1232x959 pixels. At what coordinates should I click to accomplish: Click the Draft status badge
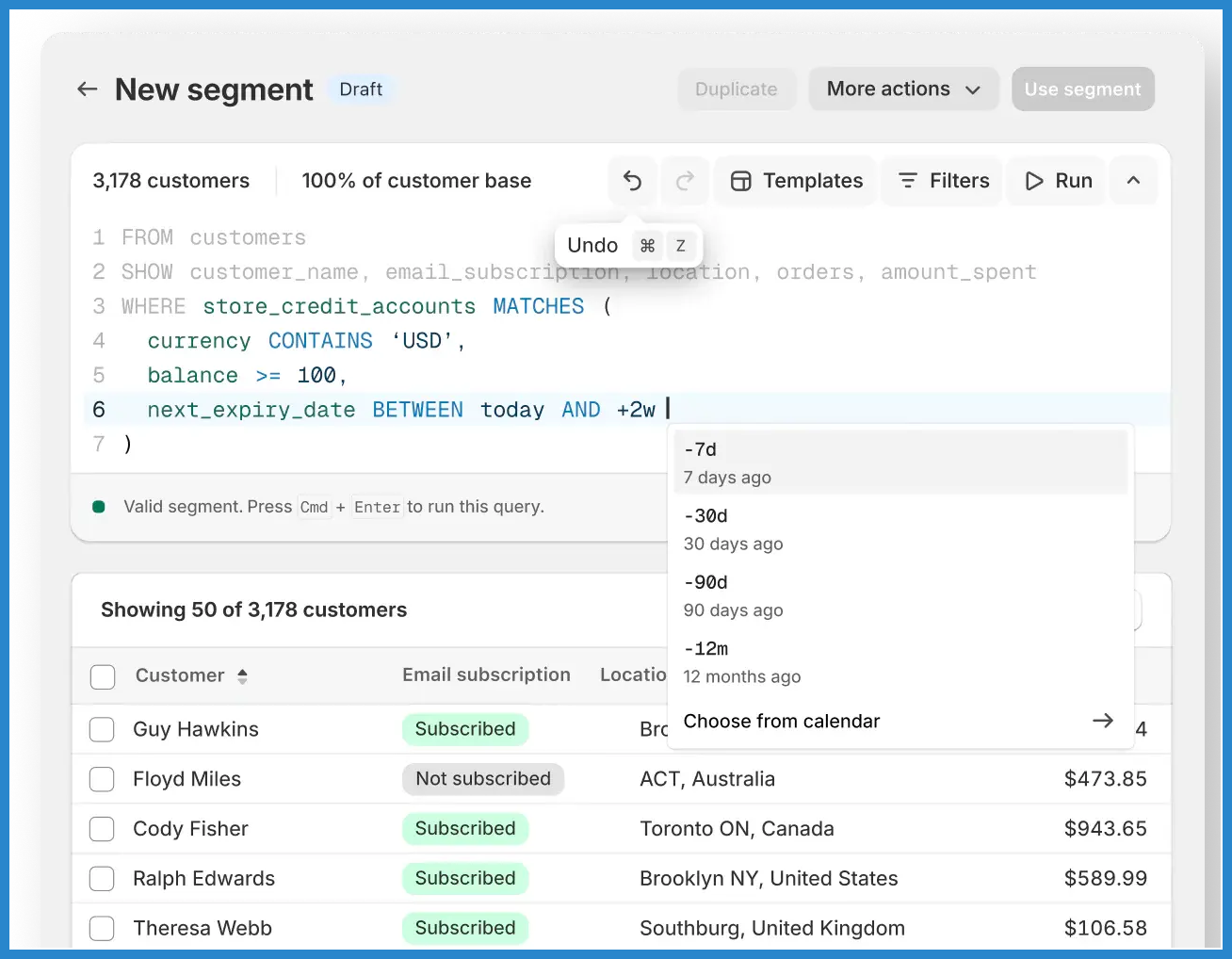(x=361, y=89)
